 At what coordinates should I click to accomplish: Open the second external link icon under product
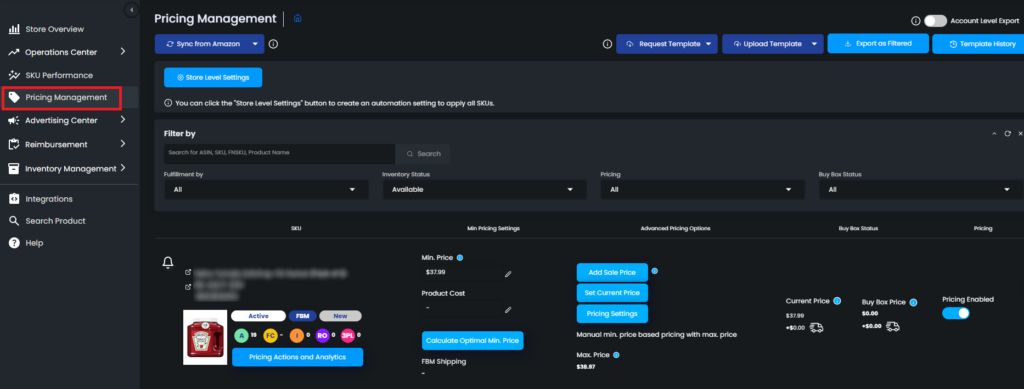pyautogui.click(x=188, y=287)
